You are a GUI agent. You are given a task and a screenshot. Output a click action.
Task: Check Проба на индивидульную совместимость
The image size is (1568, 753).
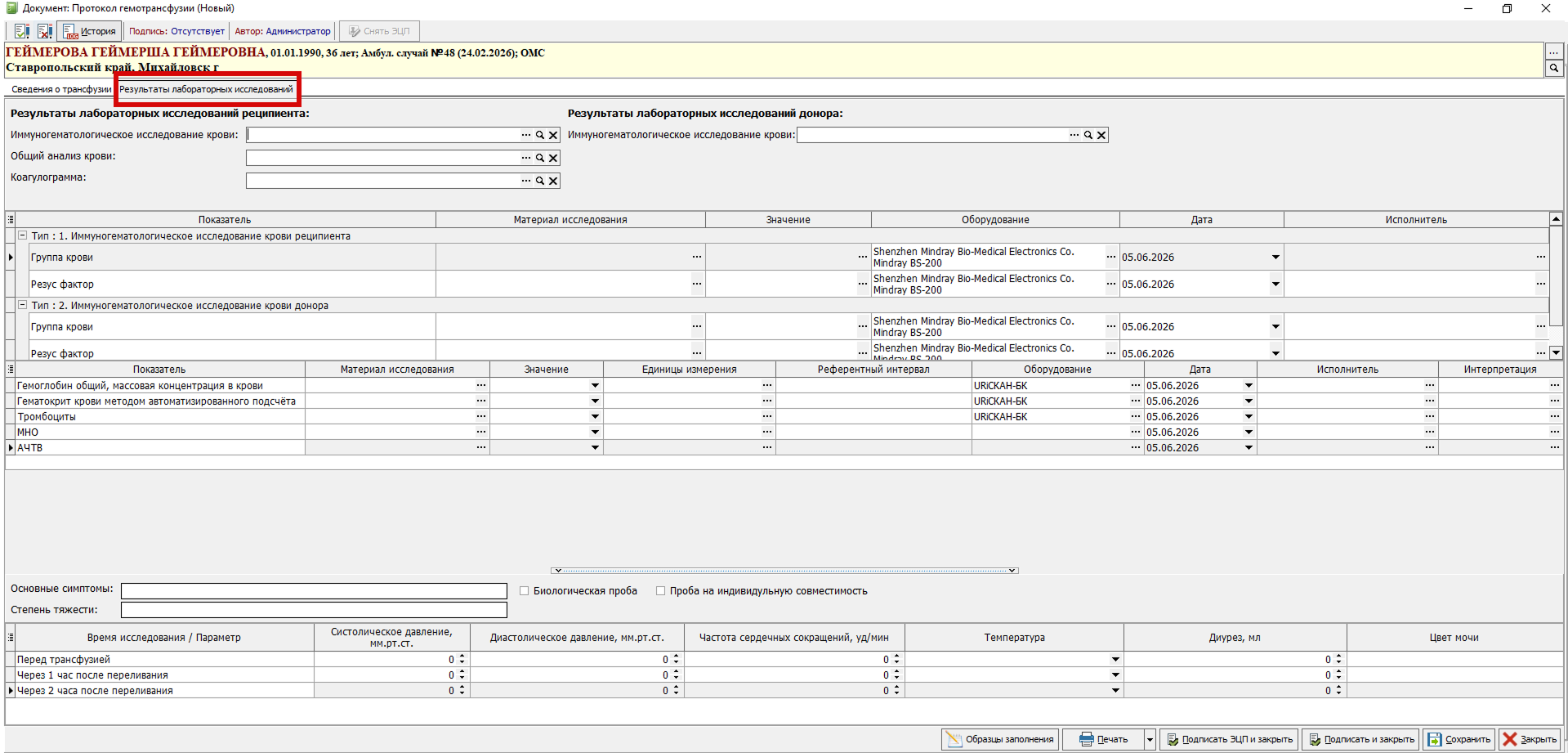660,590
